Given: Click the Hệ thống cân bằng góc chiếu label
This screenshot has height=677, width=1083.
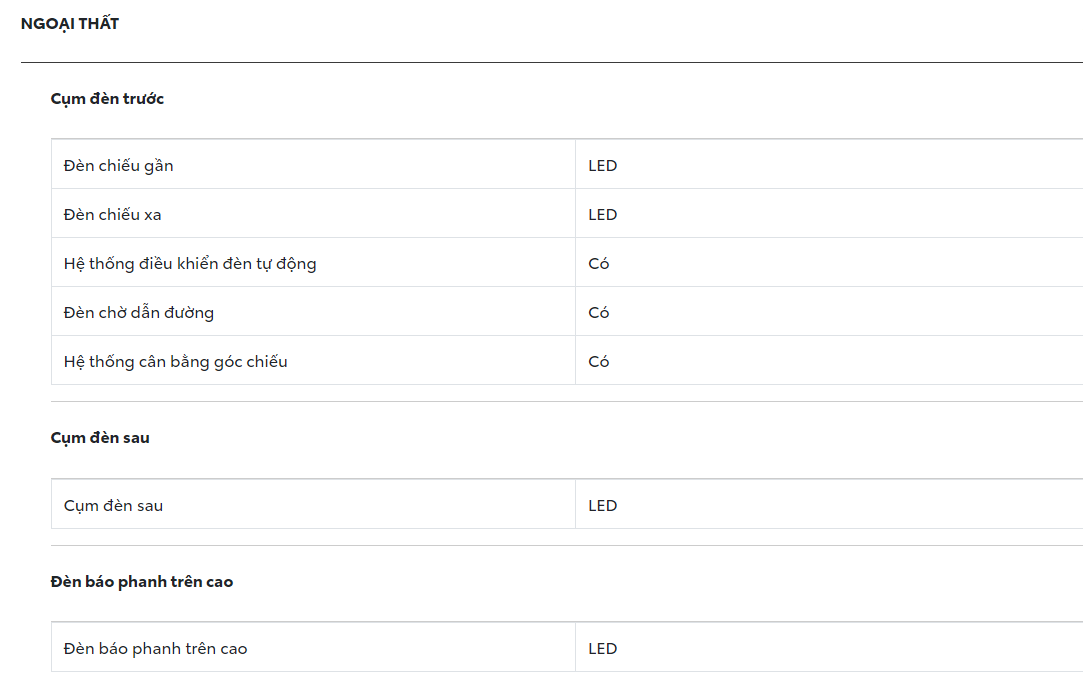Looking at the screenshot, I should pos(176,362).
